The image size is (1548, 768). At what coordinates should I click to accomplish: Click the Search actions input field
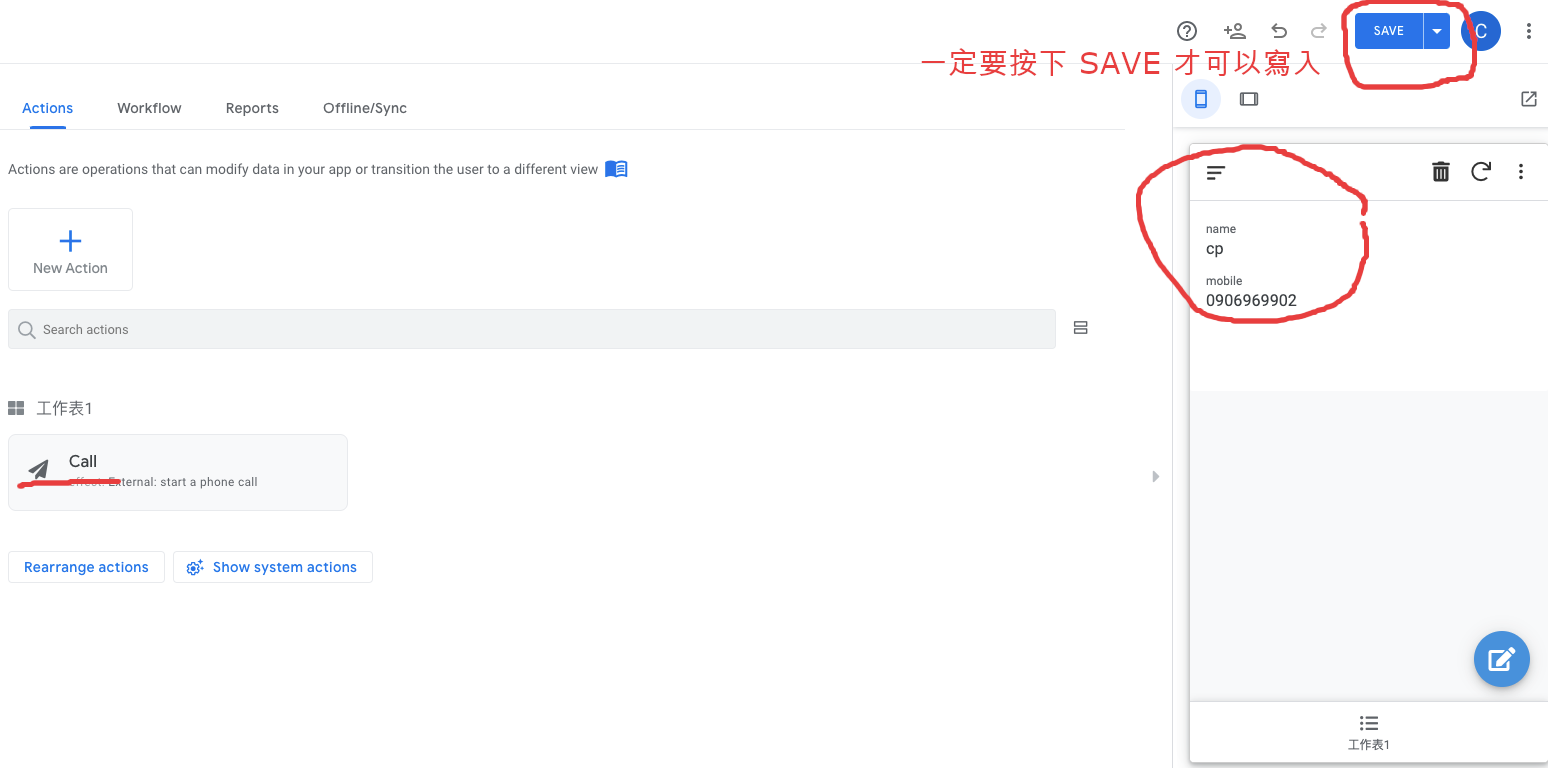click(531, 329)
